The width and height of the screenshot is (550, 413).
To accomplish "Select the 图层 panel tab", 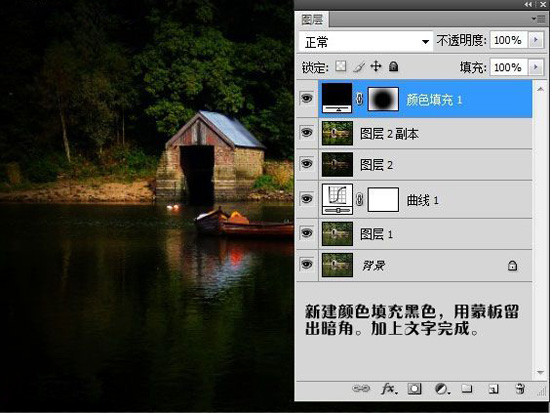I will (x=312, y=19).
